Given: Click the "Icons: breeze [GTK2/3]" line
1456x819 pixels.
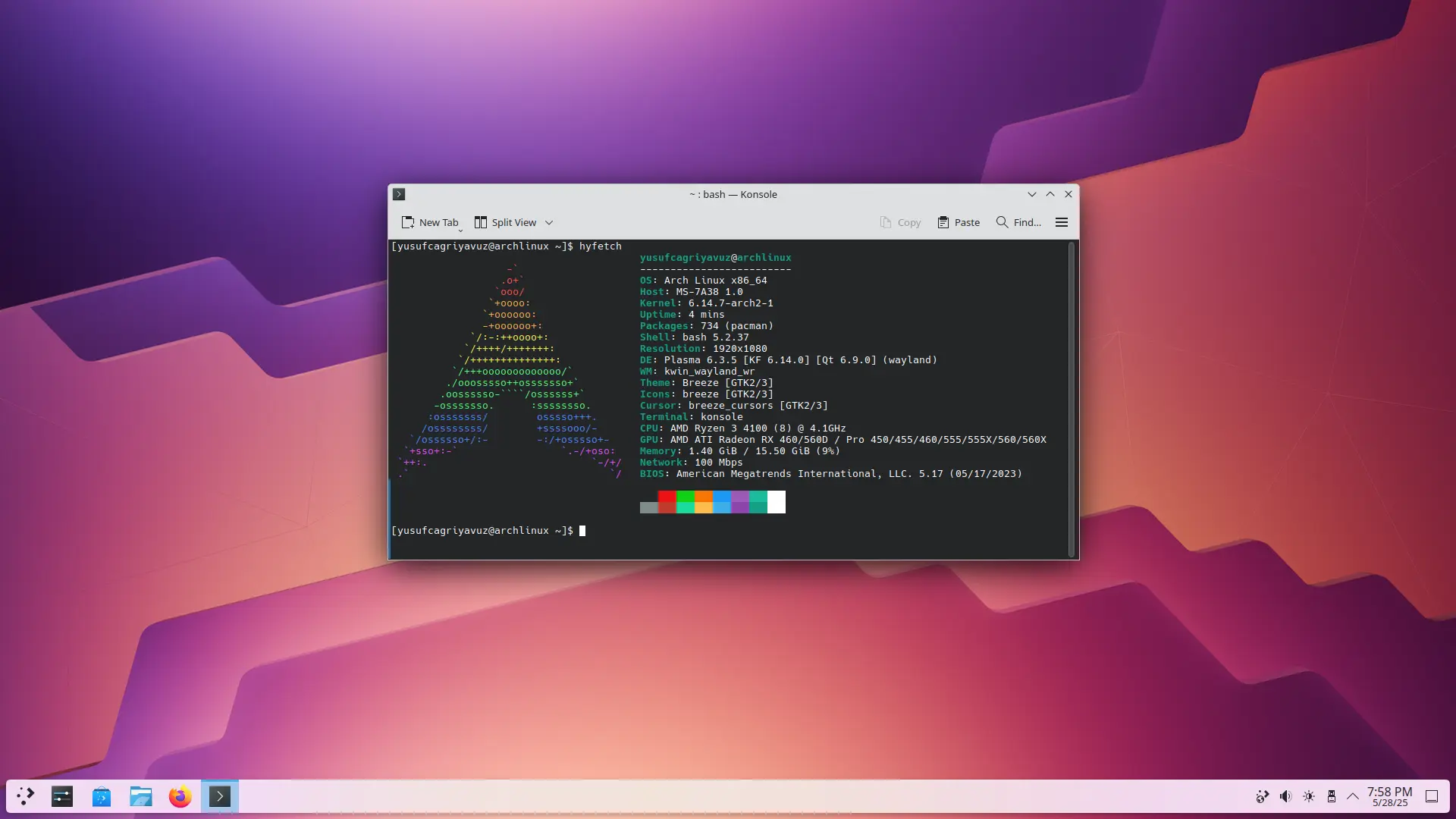Looking at the screenshot, I should 707,394.
